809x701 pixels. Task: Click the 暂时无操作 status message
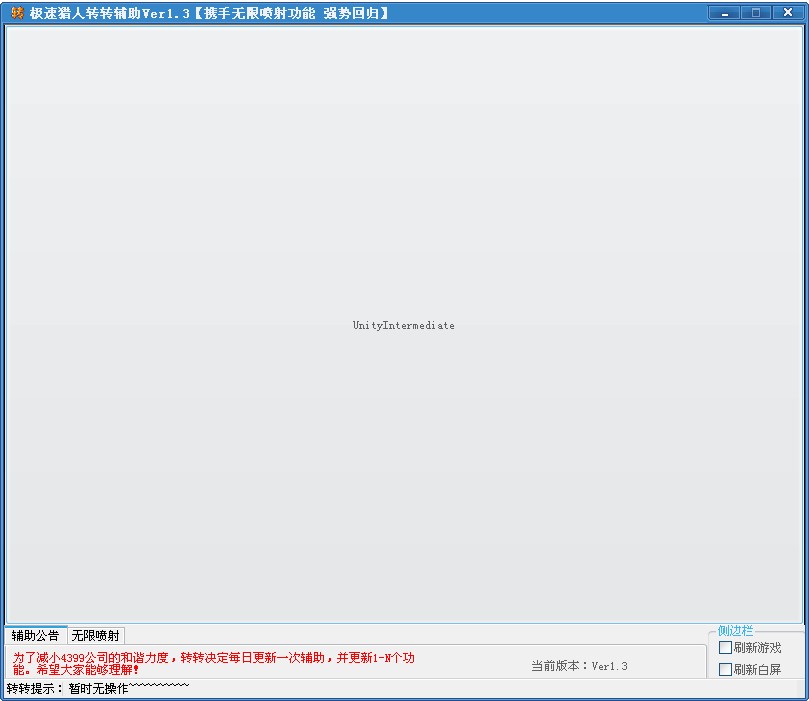point(128,688)
